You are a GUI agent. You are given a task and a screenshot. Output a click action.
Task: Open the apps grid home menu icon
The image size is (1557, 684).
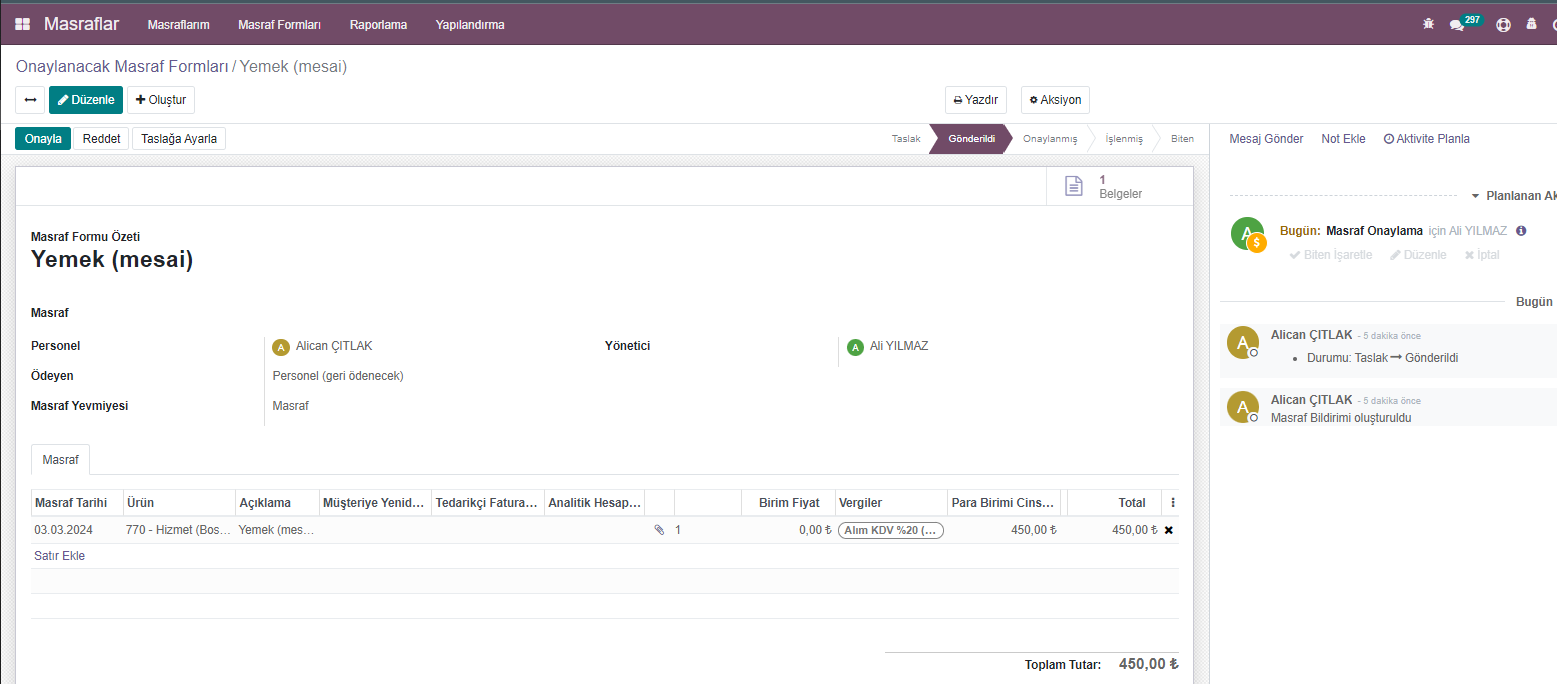coord(22,24)
